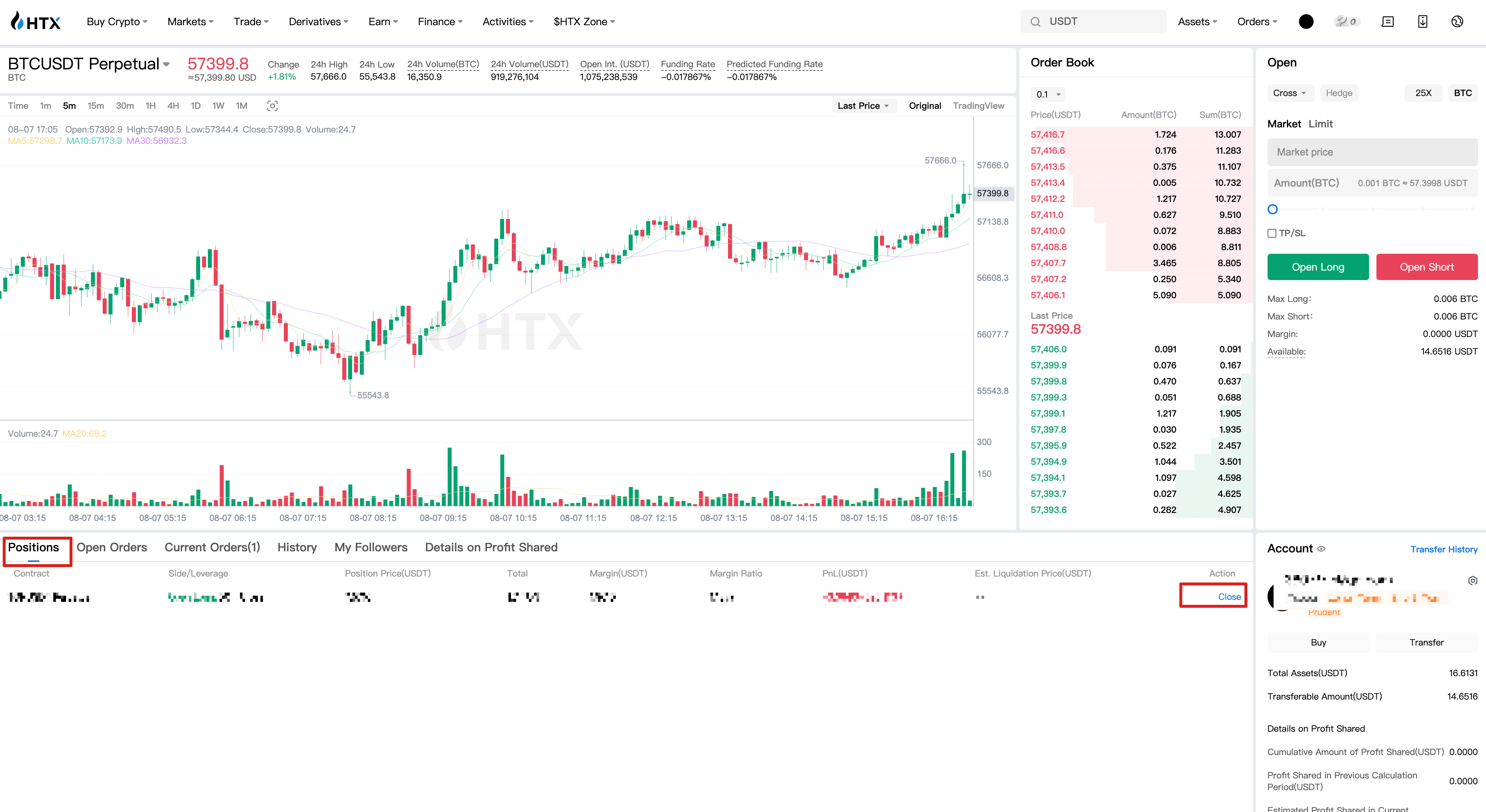Select the 5m chart interval

[x=69, y=106]
